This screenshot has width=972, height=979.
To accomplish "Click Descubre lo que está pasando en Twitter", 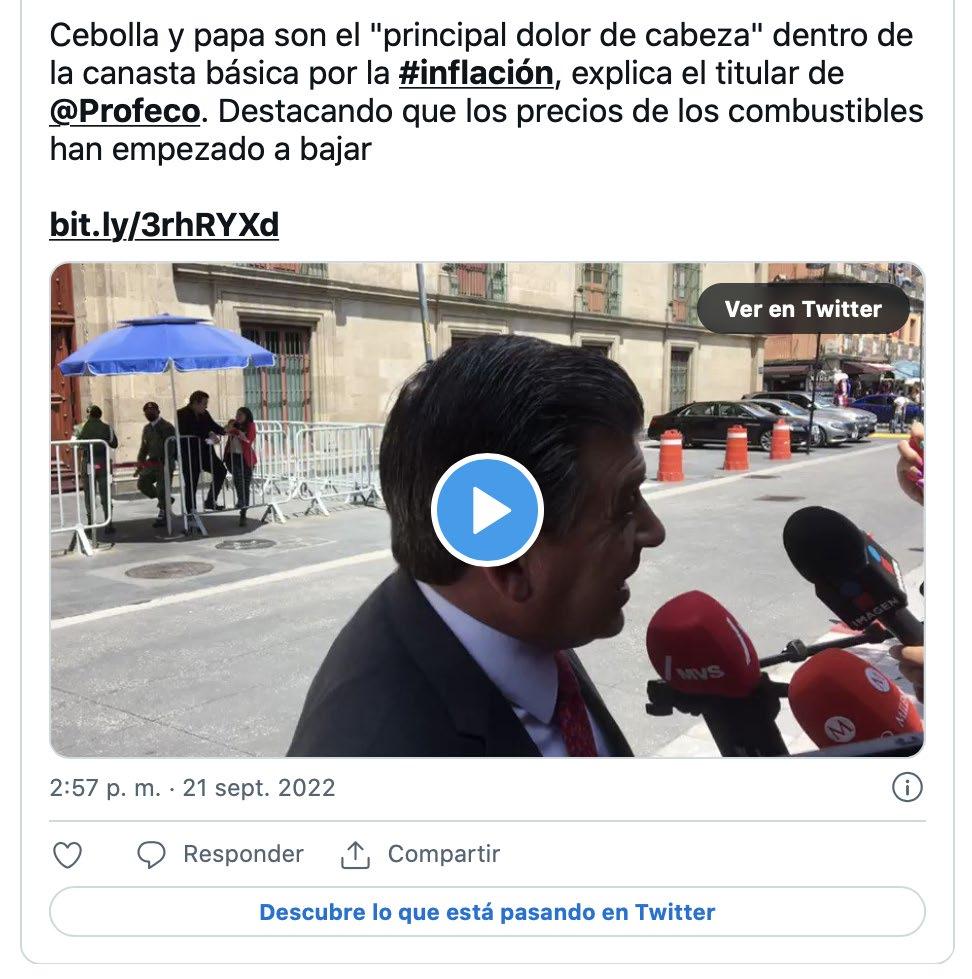I will [x=487, y=912].
